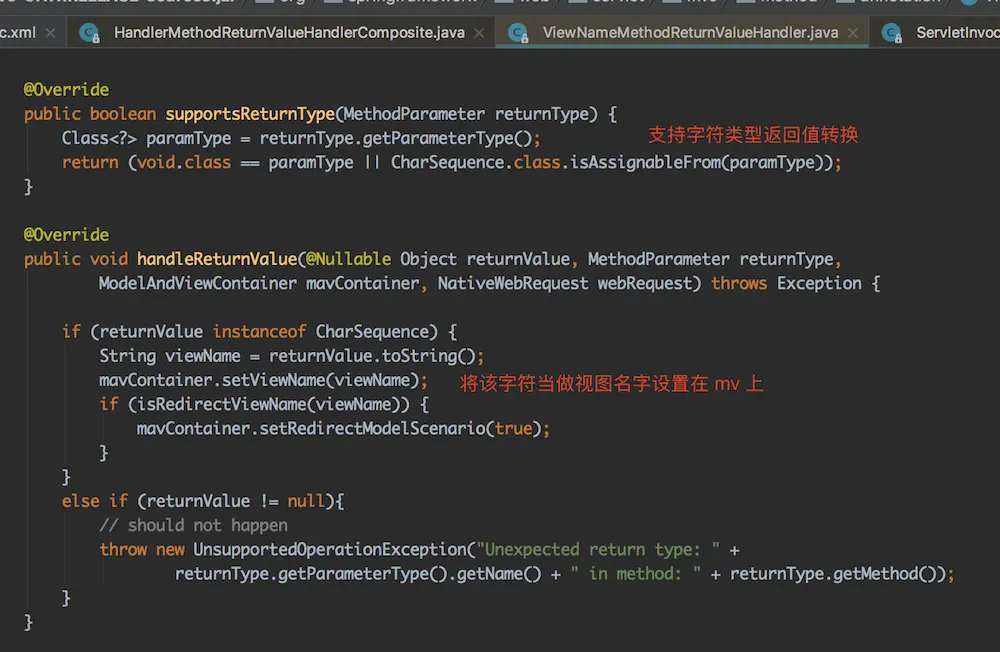Click class icon on ServletInvoc tab
The image size is (1000, 652).
click(892, 33)
